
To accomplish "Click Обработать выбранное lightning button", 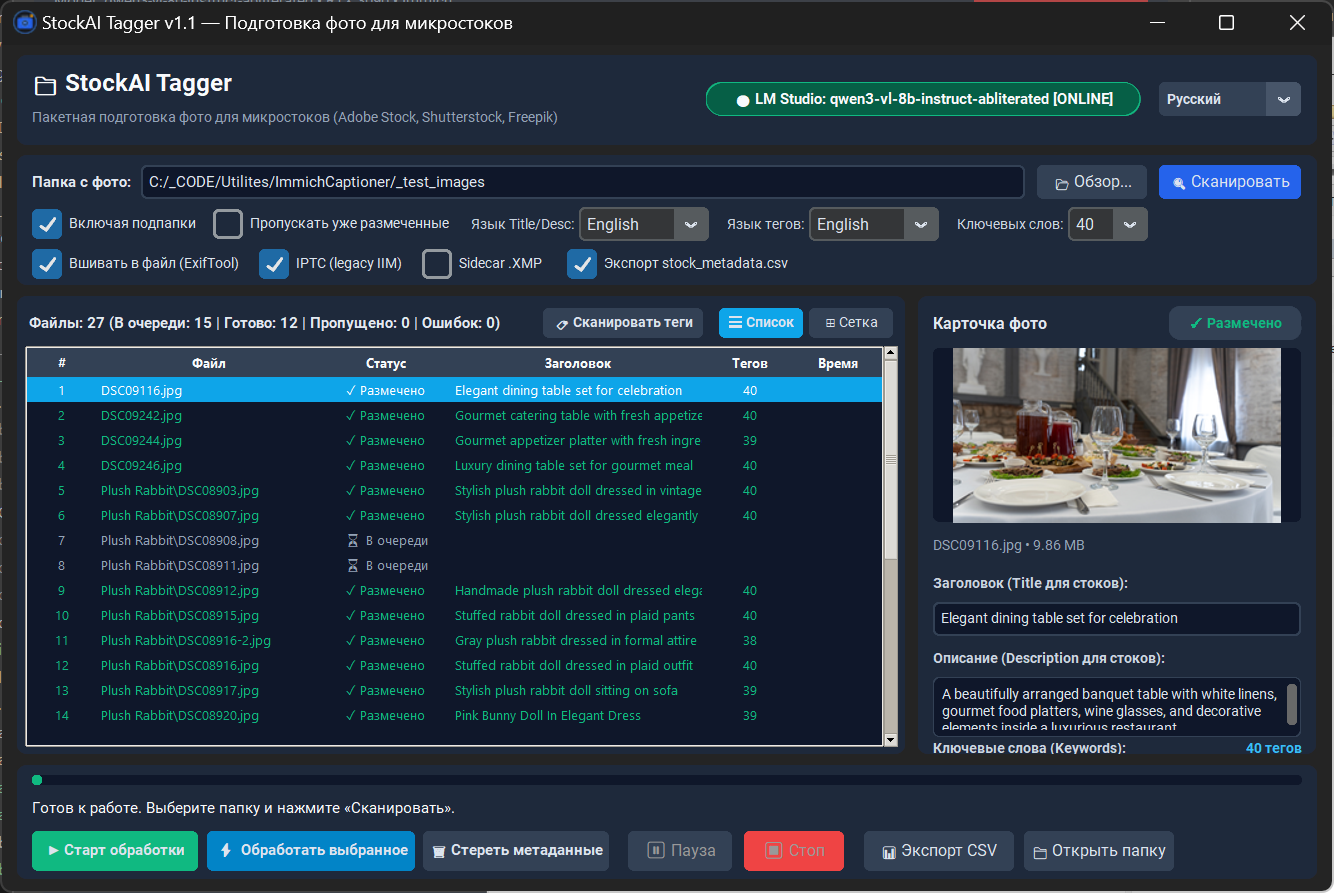I will pos(311,851).
